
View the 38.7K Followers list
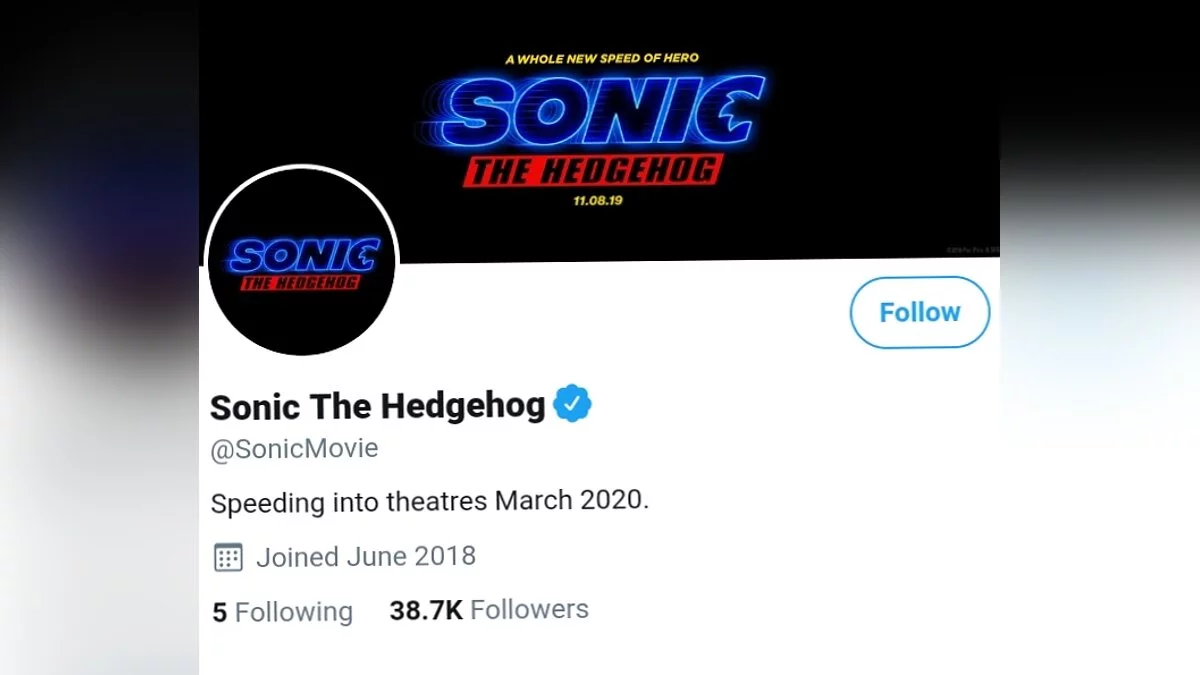[489, 609]
